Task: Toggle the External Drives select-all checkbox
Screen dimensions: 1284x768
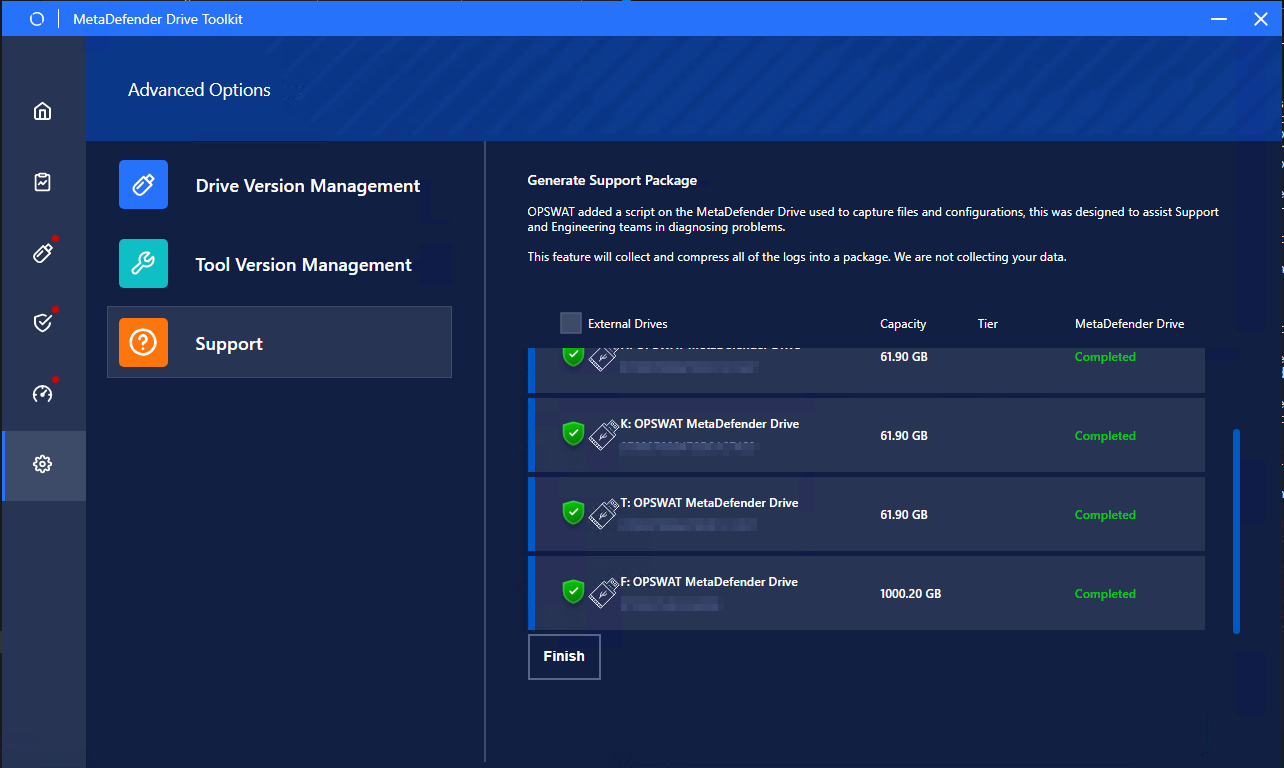Action: 571,323
